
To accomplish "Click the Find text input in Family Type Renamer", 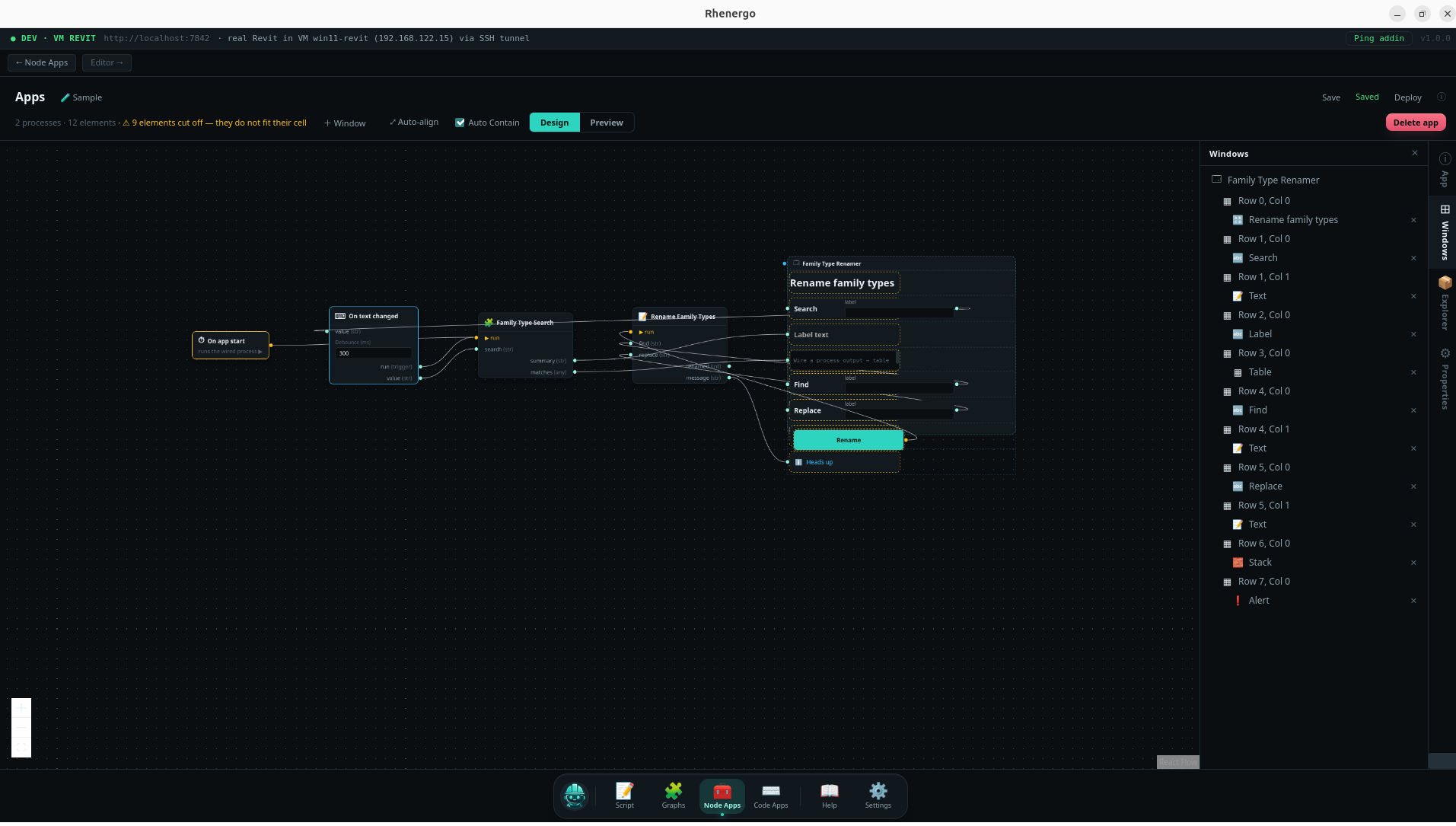I will [899, 388].
